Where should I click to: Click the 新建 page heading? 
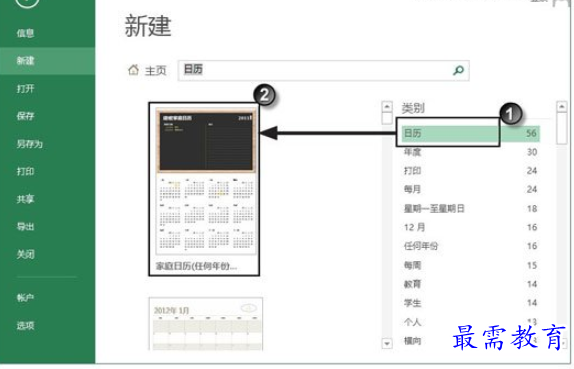[x=148, y=26]
